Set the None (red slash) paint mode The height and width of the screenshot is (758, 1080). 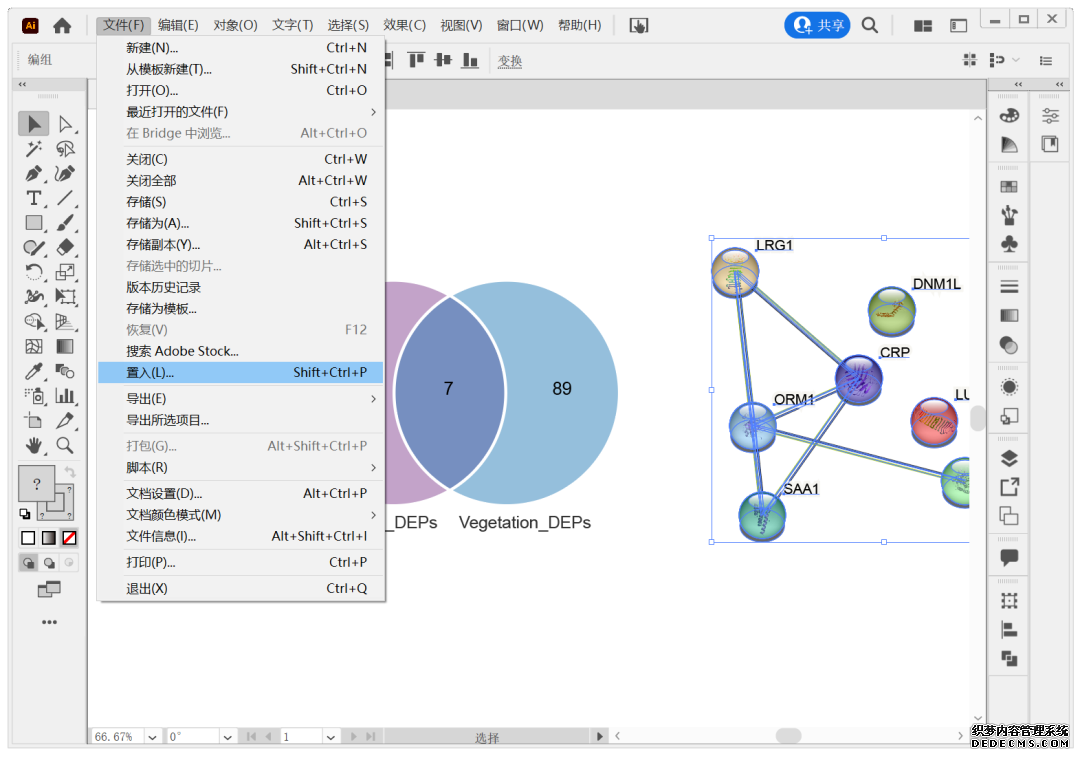pyautogui.click(x=68, y=538)
